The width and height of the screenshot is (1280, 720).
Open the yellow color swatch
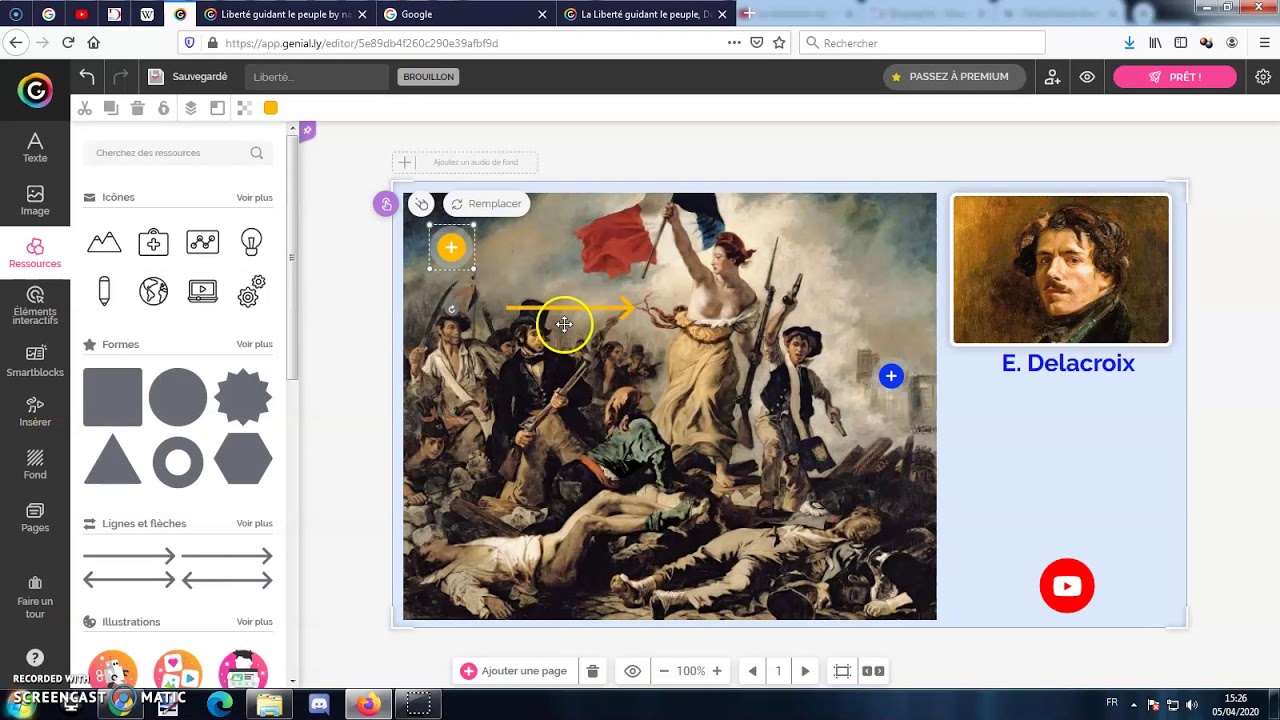coord(271,108)
